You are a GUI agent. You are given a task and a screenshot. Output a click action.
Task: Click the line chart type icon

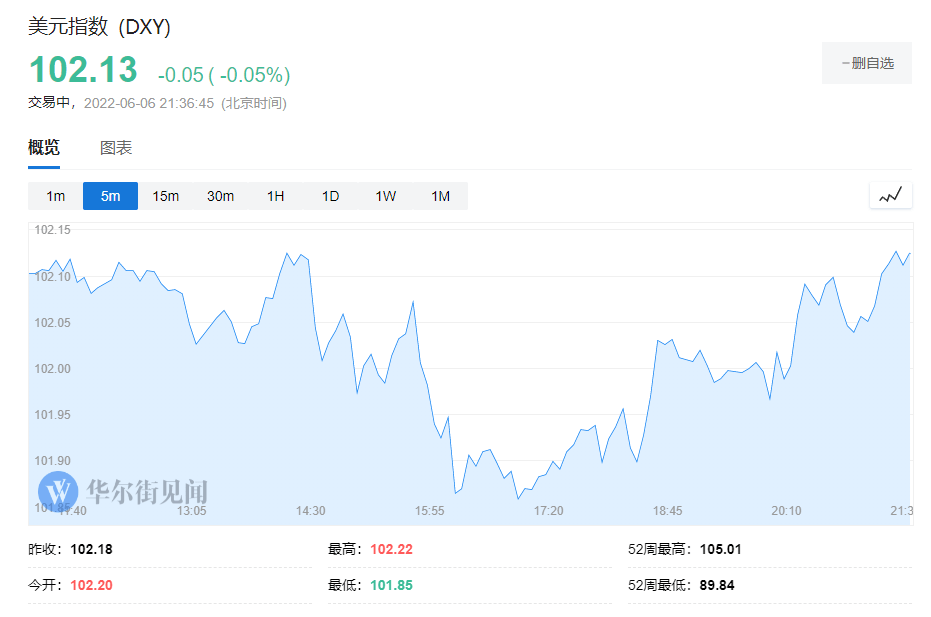[x=890, y=196]
